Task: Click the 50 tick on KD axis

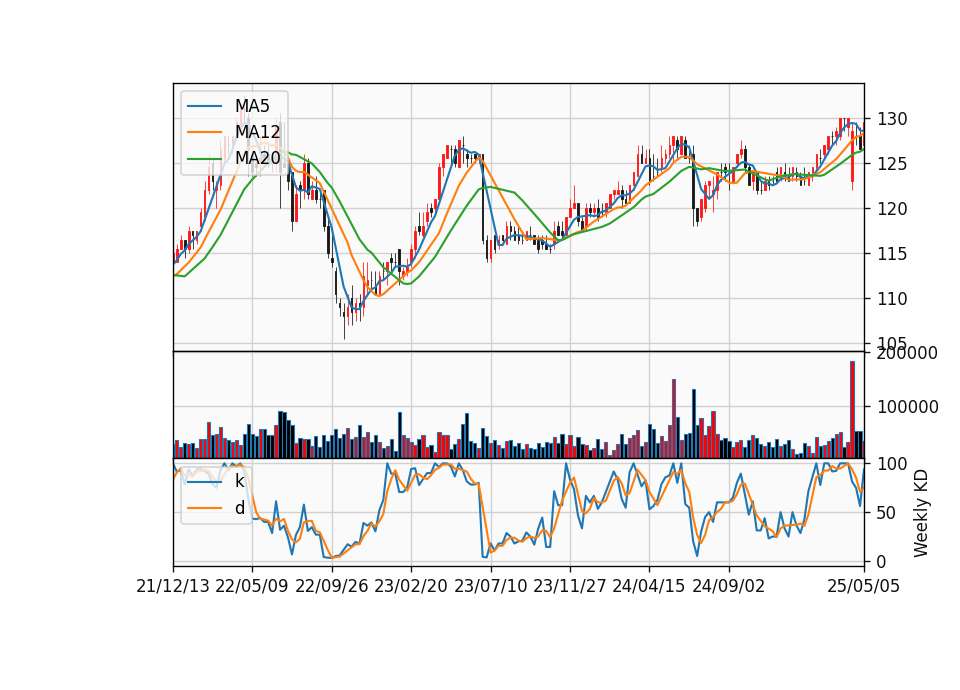Action: [x=887, y=513]
